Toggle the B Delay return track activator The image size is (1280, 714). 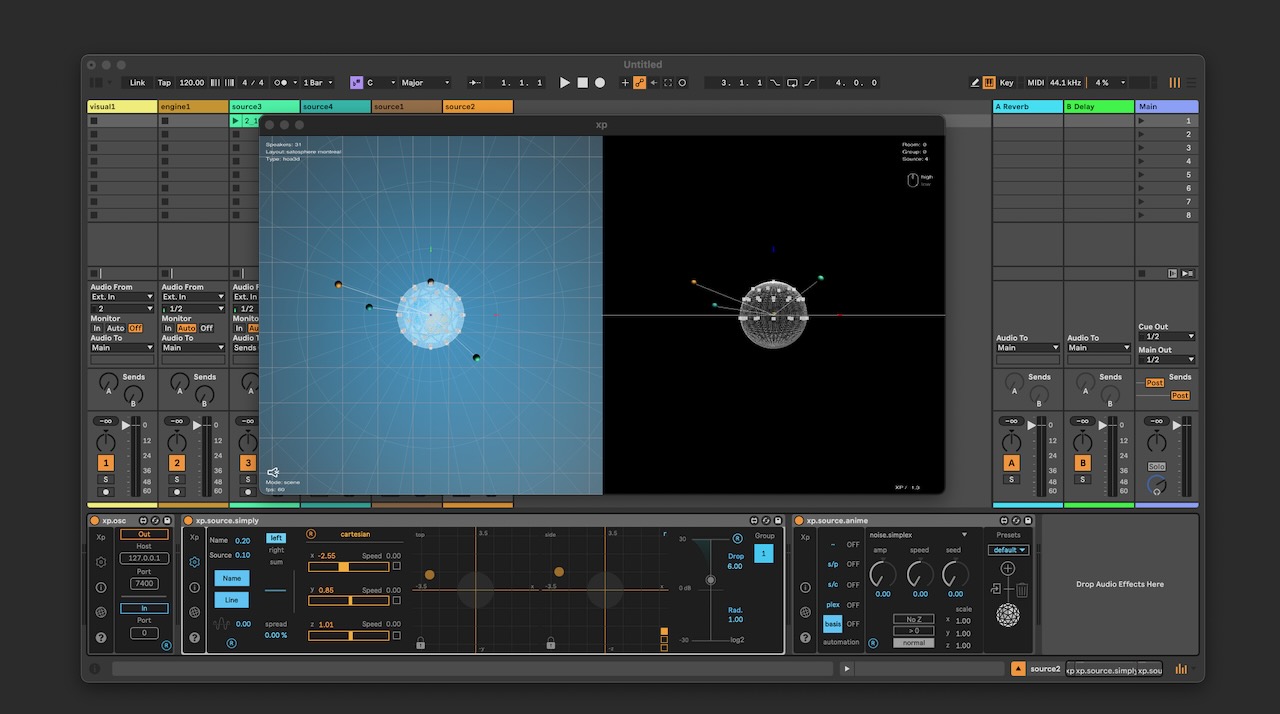coord(1082,463)
